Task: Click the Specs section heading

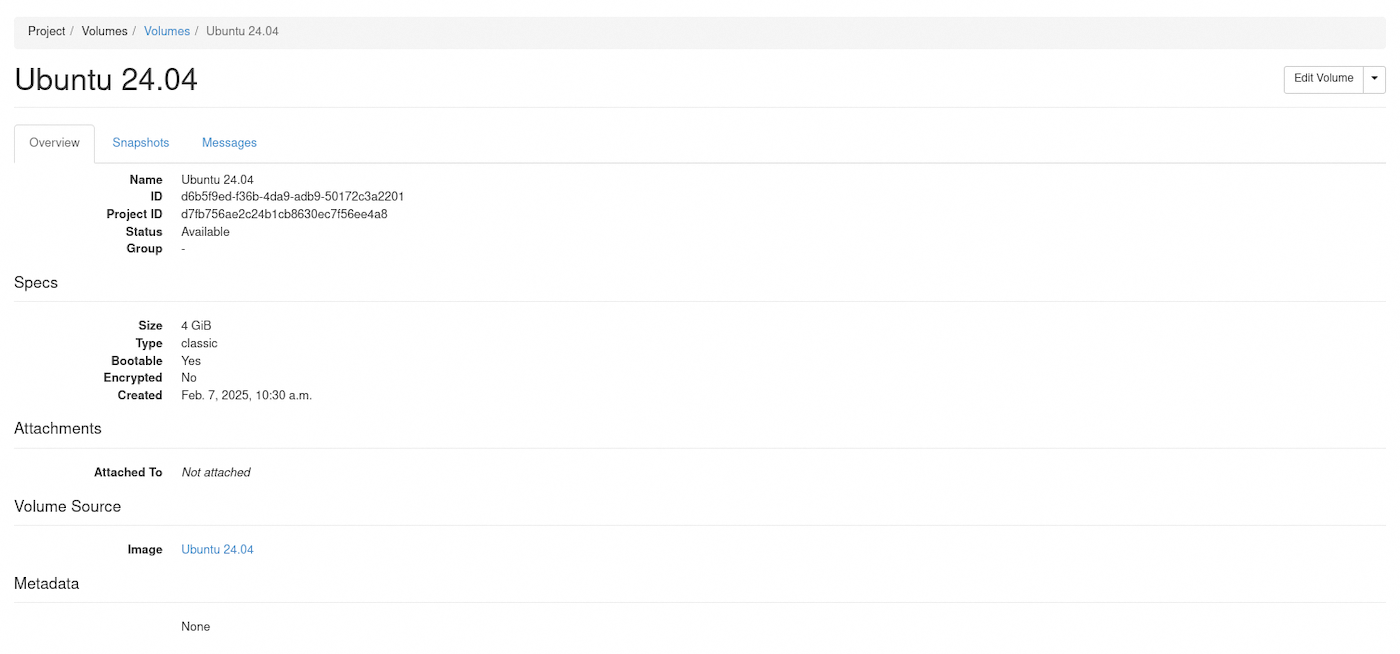Action: 36,283
